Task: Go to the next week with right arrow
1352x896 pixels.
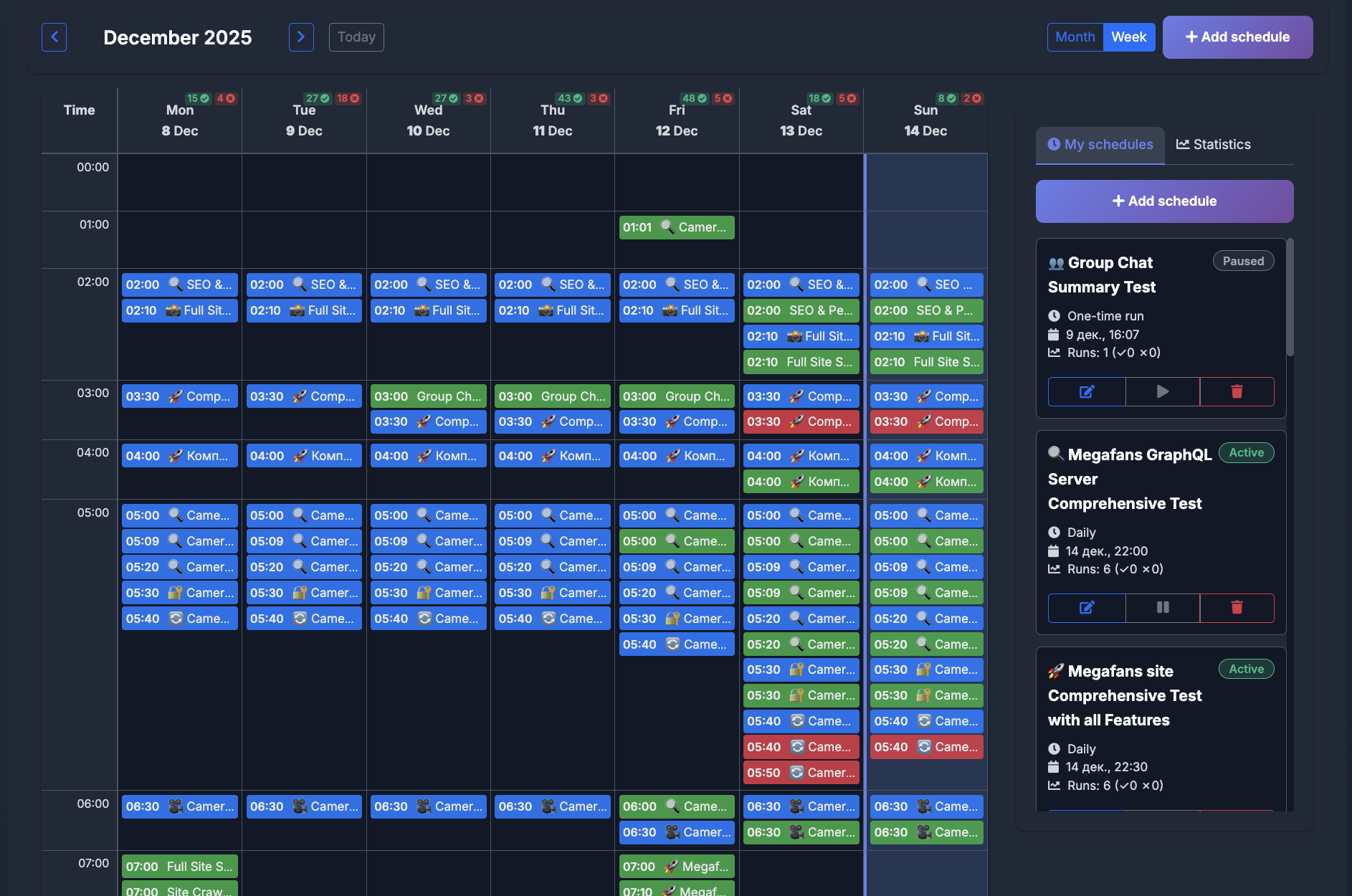Action: [301, 37]
